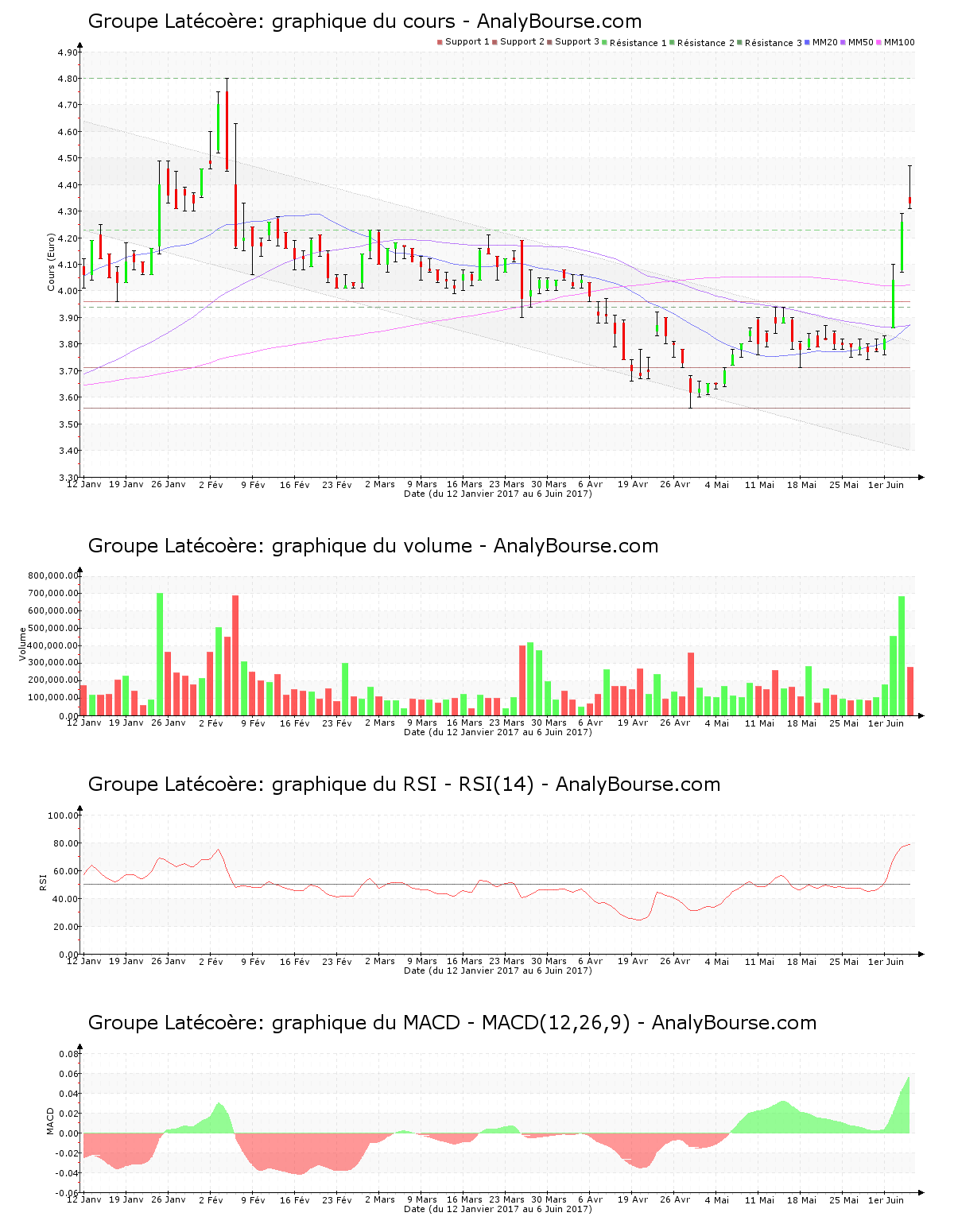Click the '-0.06' MACD axis value
Viewport: 954px width, 1232px height.
pos(66,1193)
